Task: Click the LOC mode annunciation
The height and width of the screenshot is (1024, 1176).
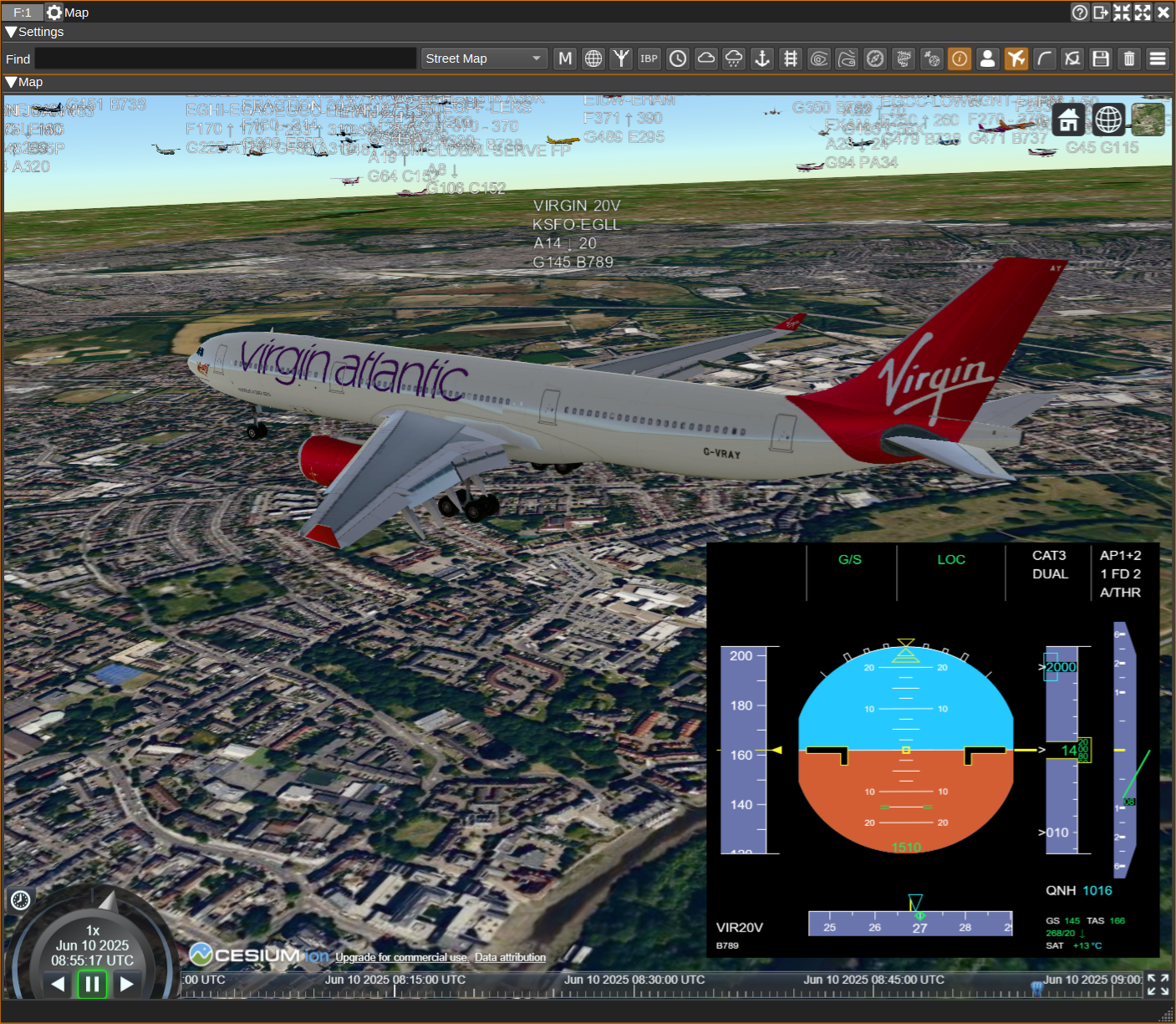Action: pyautogui.click(x=951, y=560)
